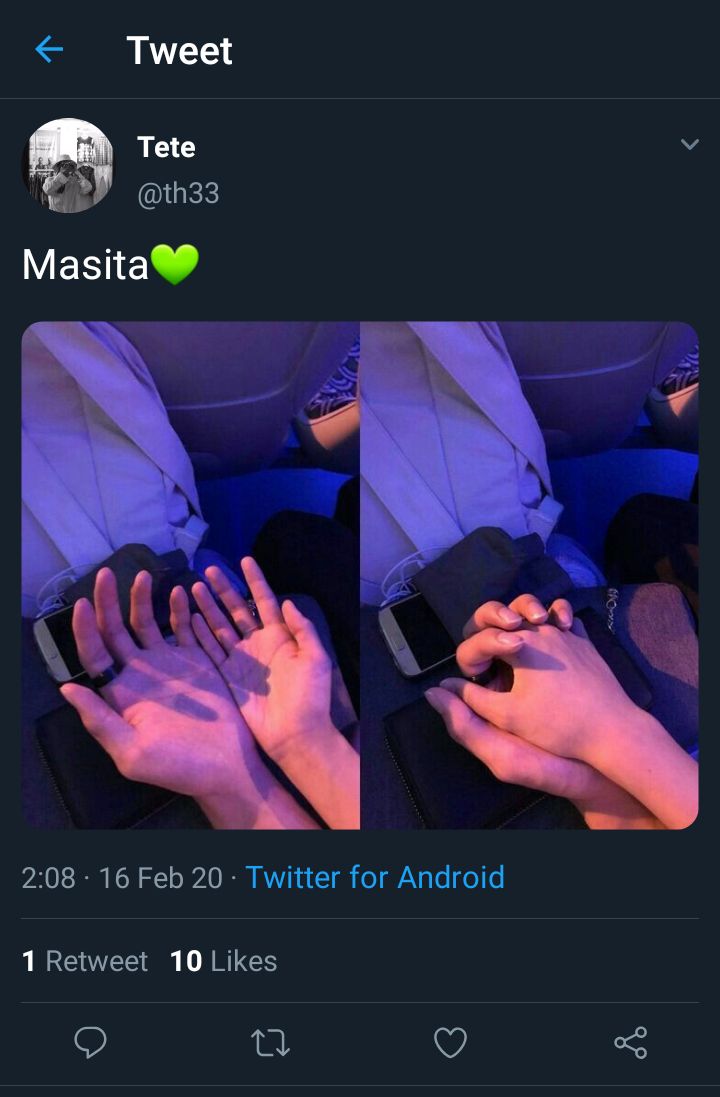Open the display name Tete
The width and height of the screenshot is (720, 1097).
tap(167, 147)
